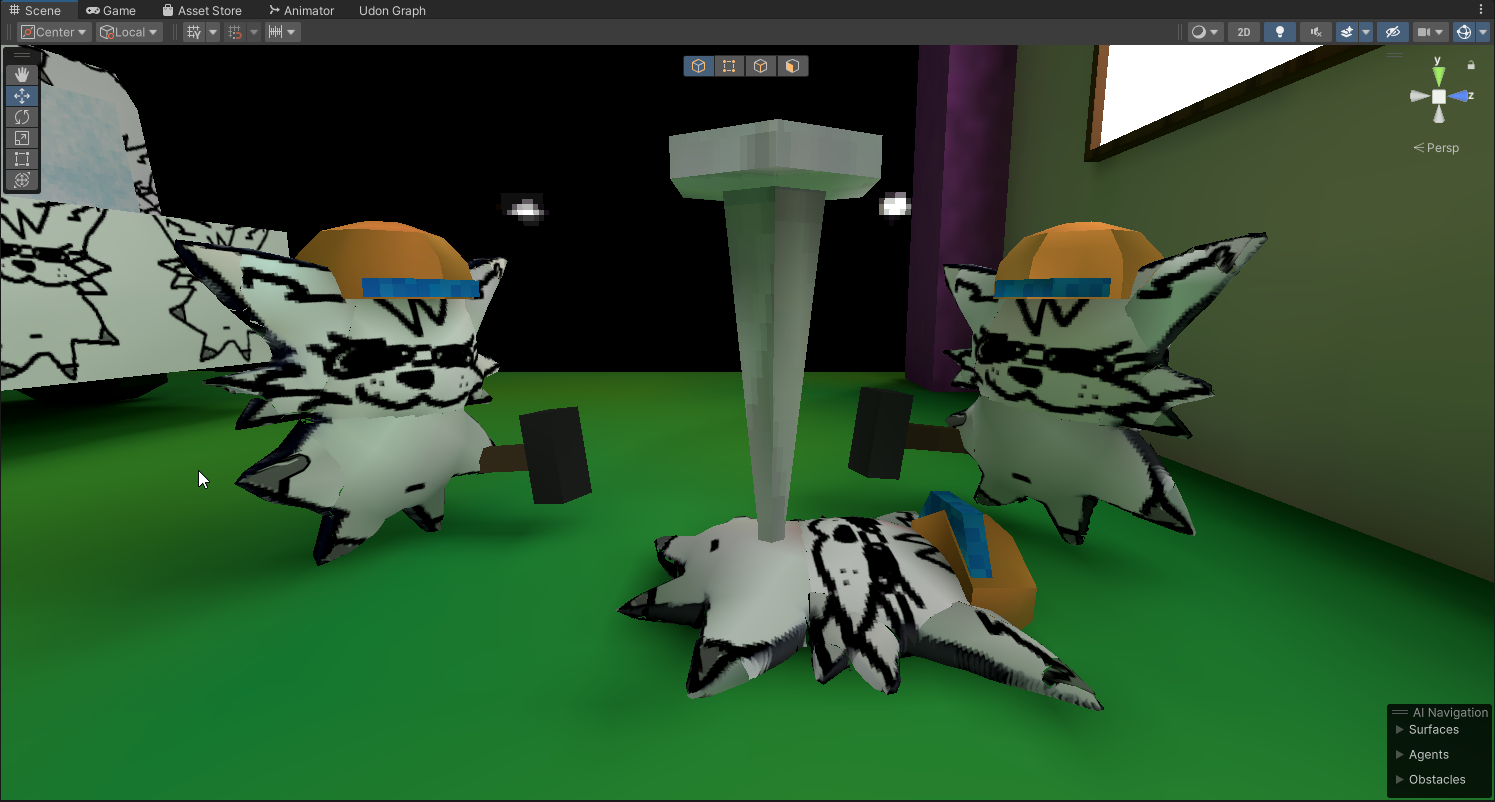Viewport: 1495px width, 802px height.
Task: Click ProBuilder face selection mode icon
Action: tap(792, 66)
